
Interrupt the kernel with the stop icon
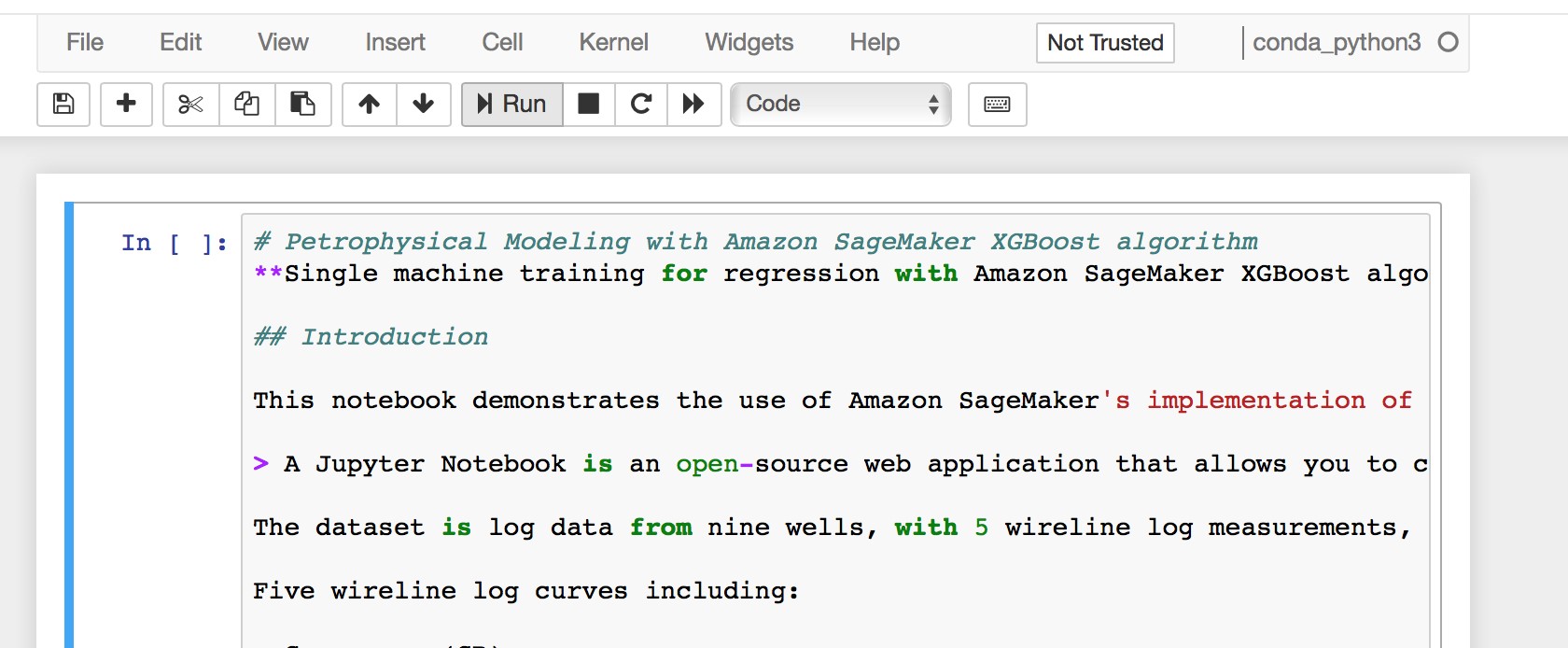(x=589, y=105)
